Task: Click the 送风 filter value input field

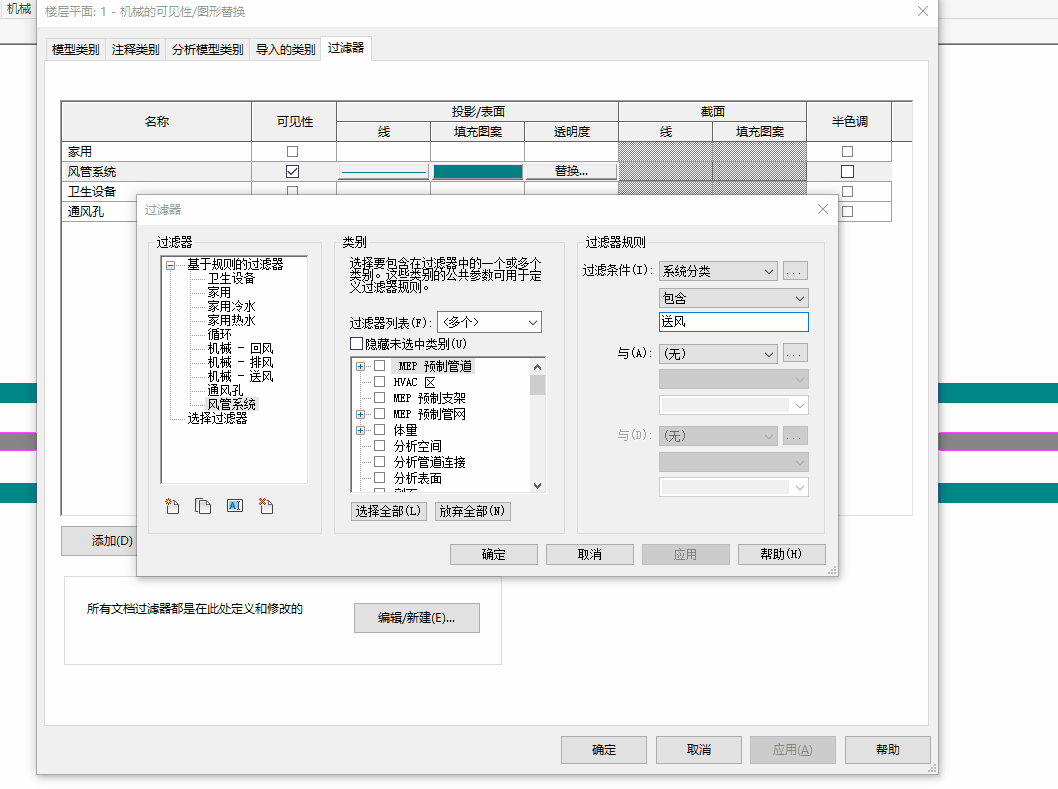Action: click(733, 321)
